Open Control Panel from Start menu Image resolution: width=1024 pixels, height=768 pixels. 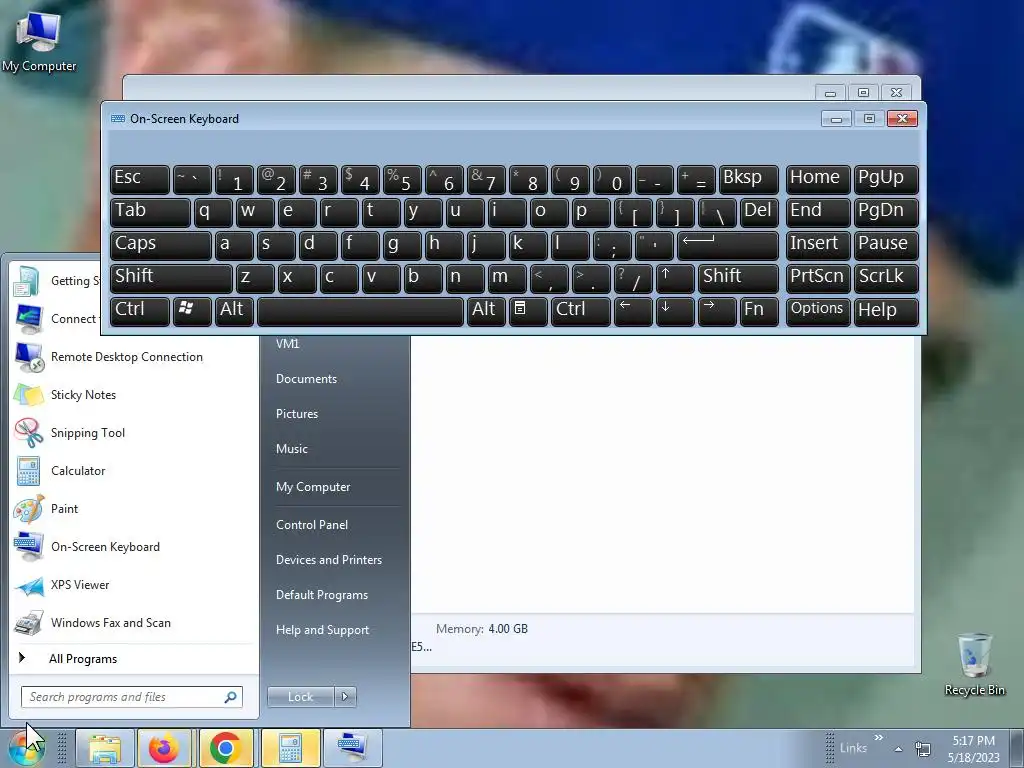tap(312, 525)
